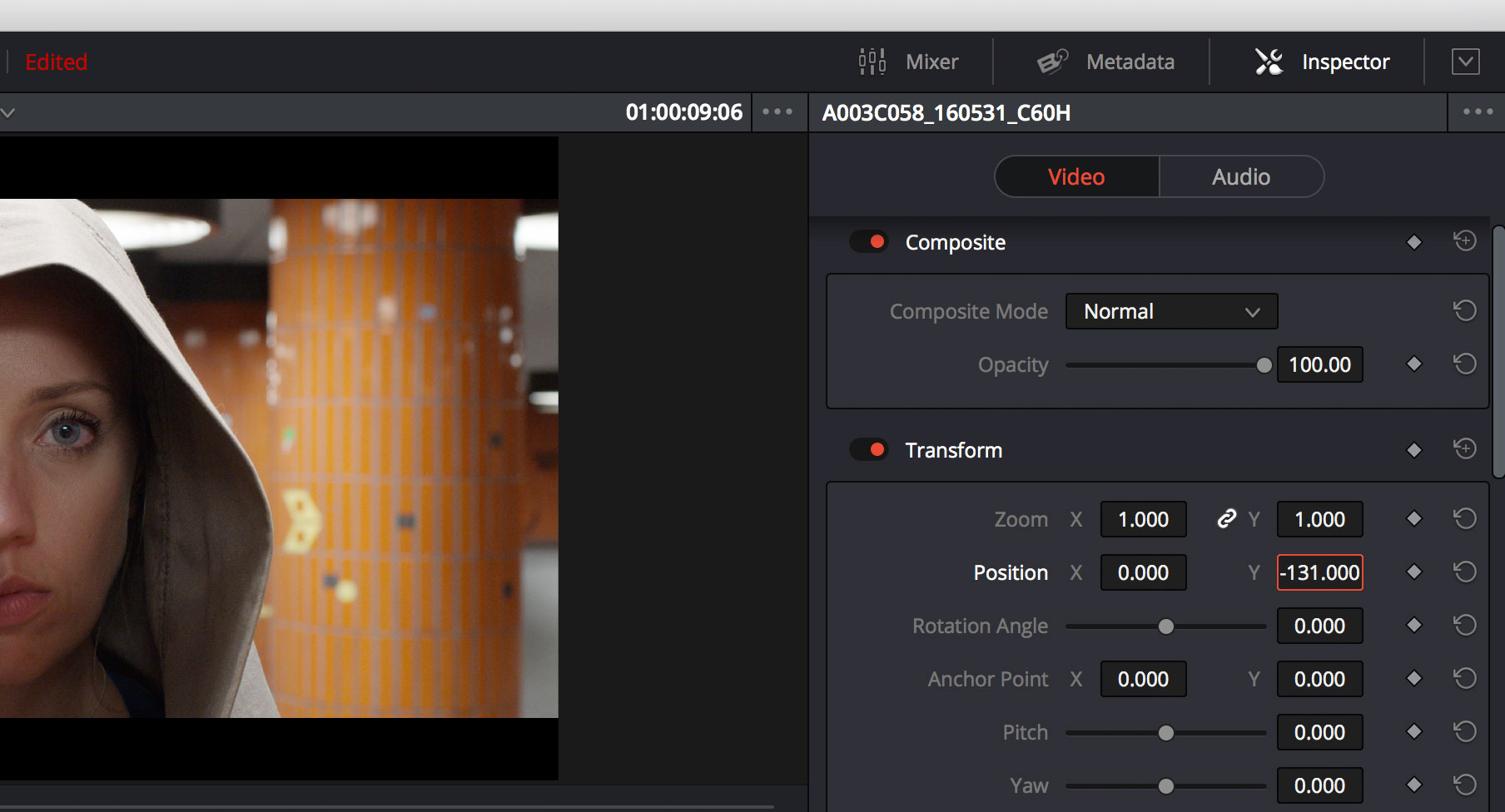Image resolution: width=1505 pixels, height=812 pixels.
Task: Reset the Zoom values
Action: pos(1465,518)
